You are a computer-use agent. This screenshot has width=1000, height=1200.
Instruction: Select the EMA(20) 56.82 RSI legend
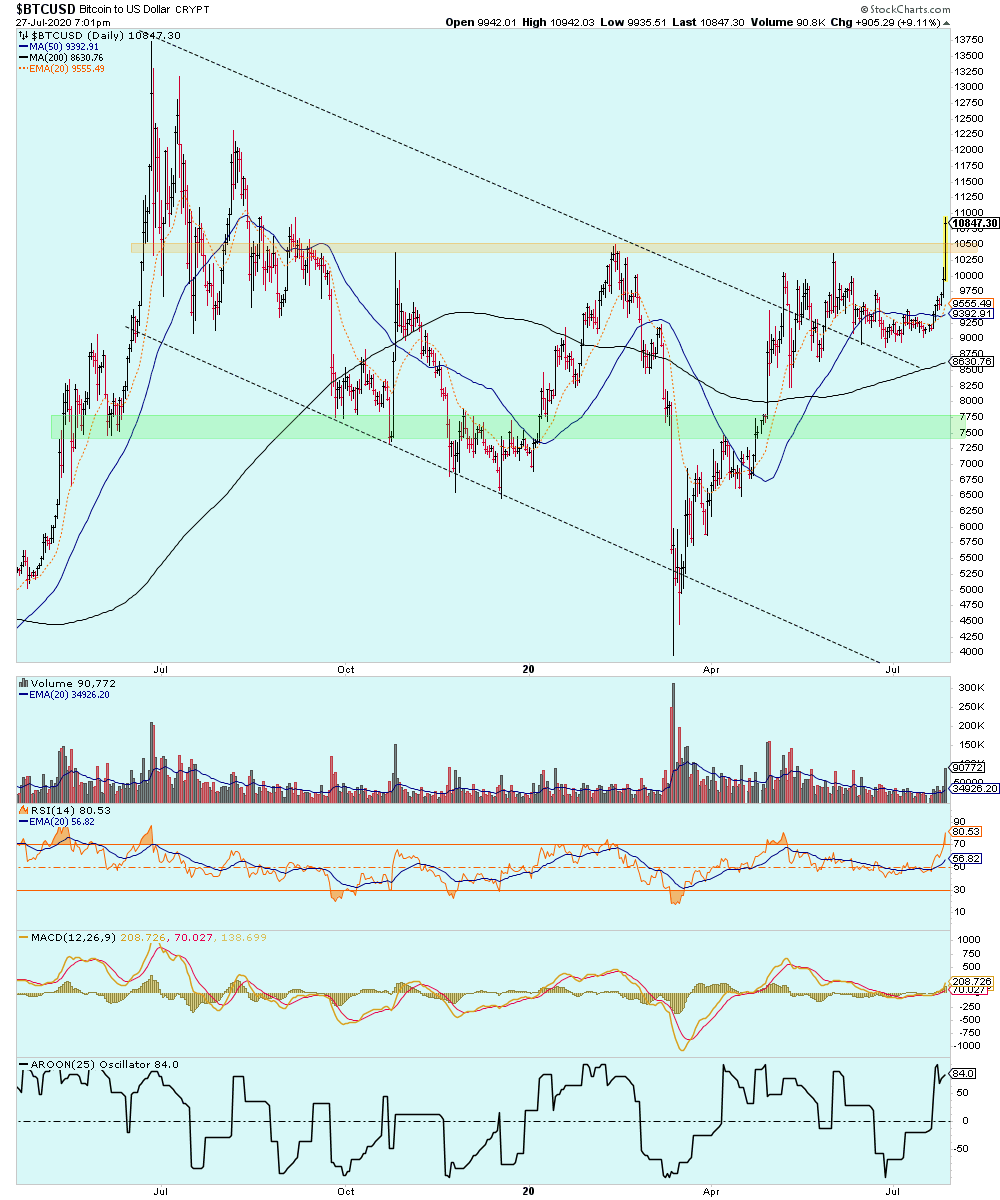pos(59,822)
